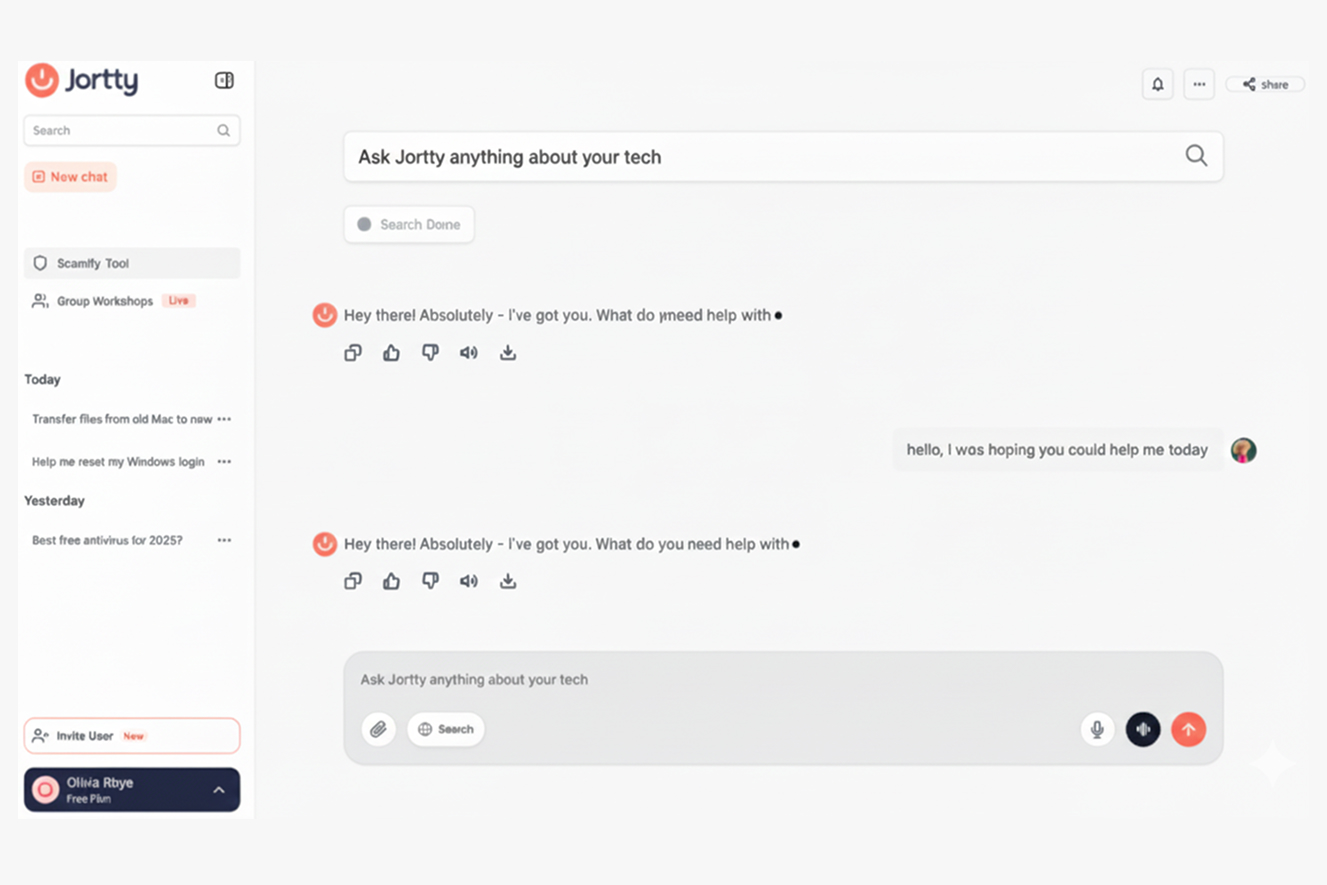Click the paperclip attach file icon
The image size is (1327, 885).
(x=378, y=729)
